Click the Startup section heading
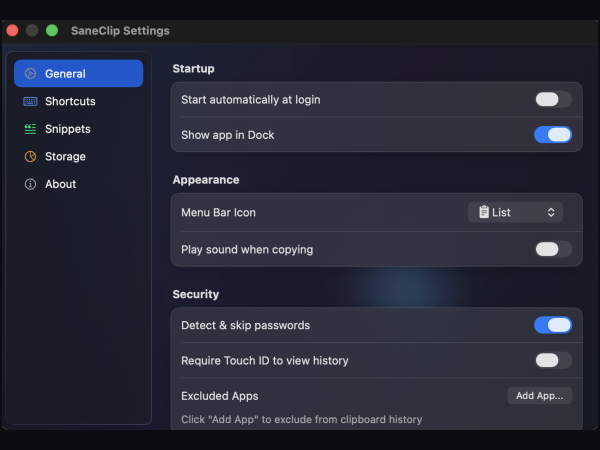This screenshot has height=450, width=600. coord(193,69)
